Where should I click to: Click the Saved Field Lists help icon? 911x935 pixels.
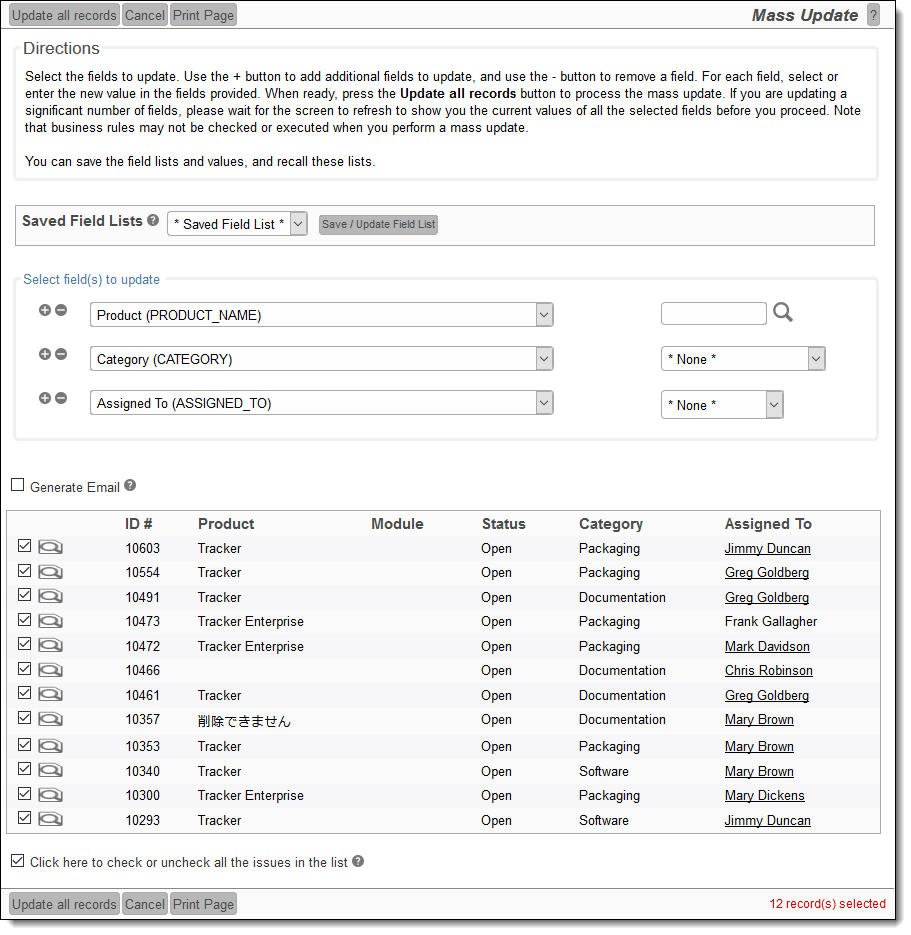click(153, 221)
